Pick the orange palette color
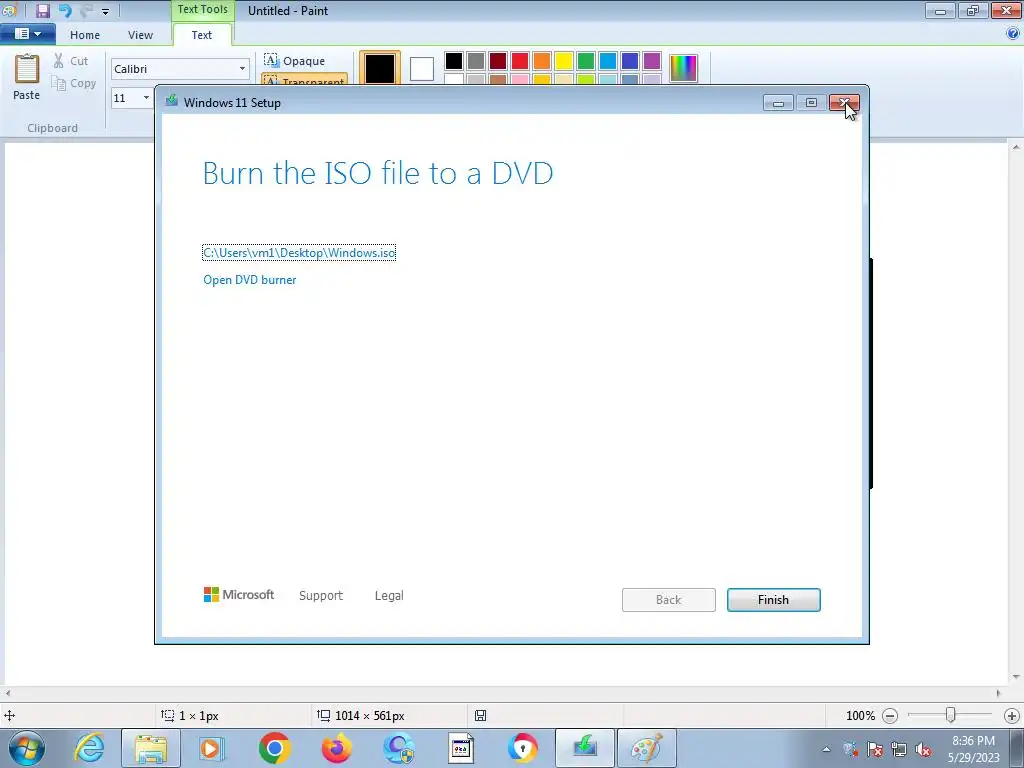Image resolution: width=1024 pixels, height=768 pixels. pos(542,61)
